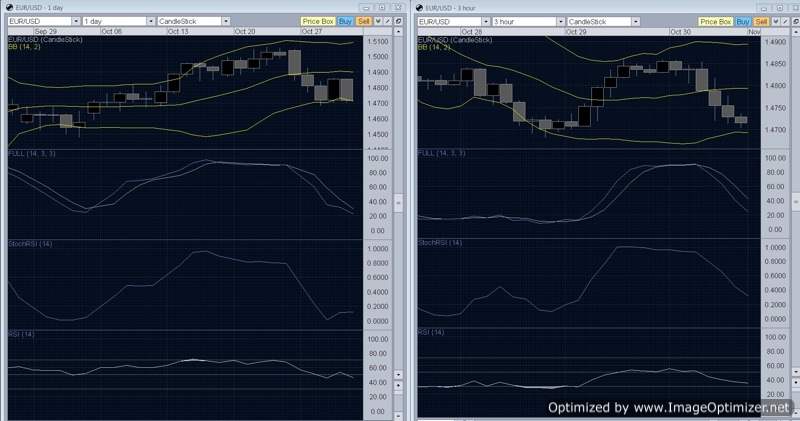Click the scrollbar thumb in 1 day window
Image resolution: width=800 pixels, height=421 pixels.
coord(398,203)
